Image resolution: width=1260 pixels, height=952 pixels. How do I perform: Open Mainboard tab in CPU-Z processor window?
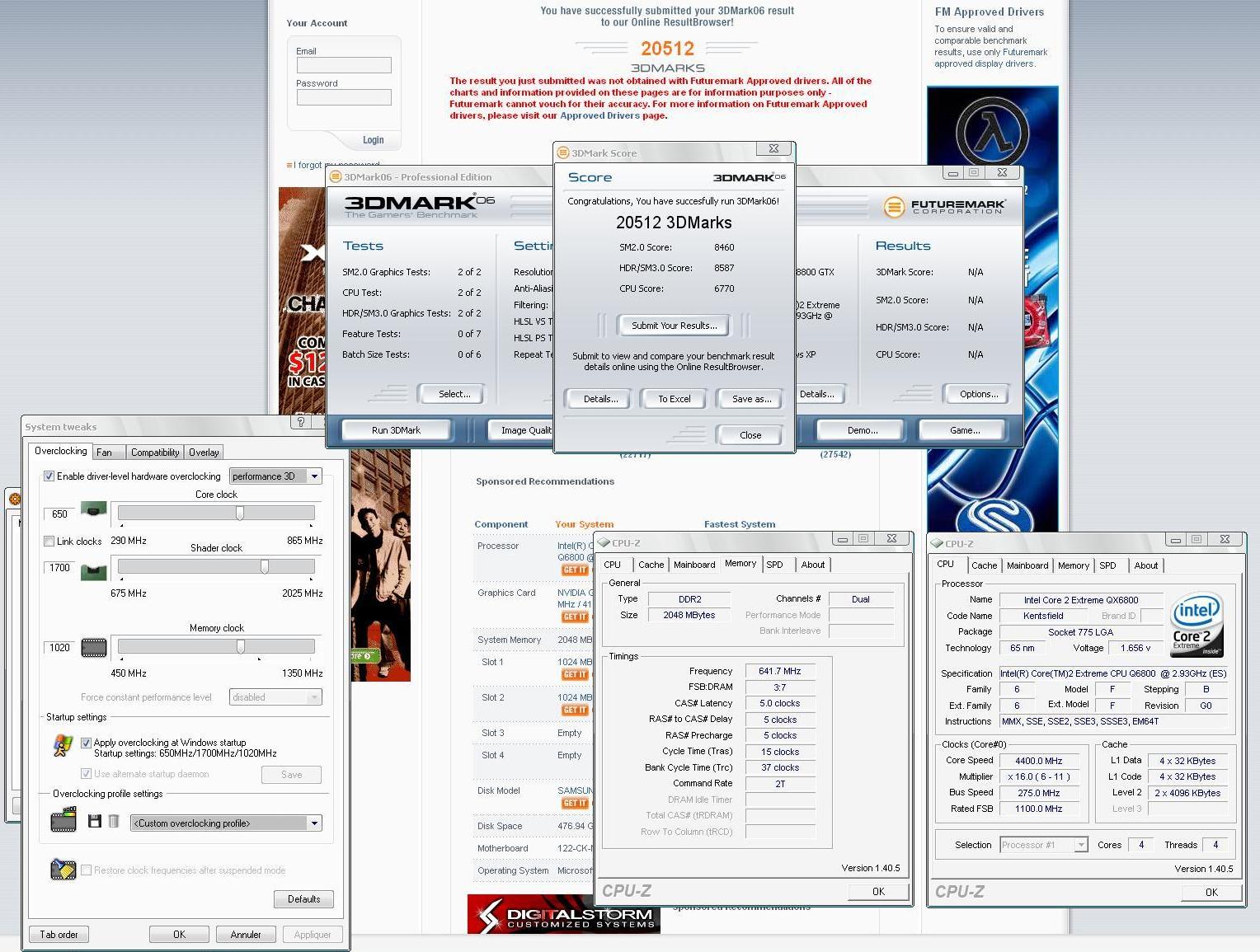pyautogui.click(x=1027, y=565)
